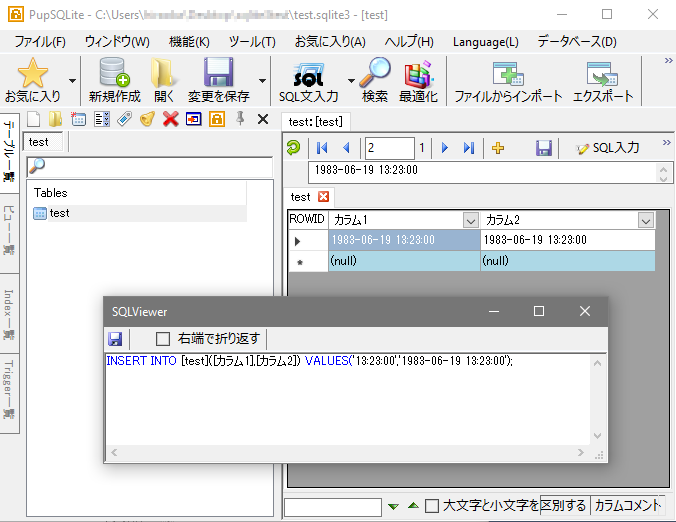This screenshot has height=522, width=676.
Task: Click the orange lock icon
Action: click(x=217, y=119)
